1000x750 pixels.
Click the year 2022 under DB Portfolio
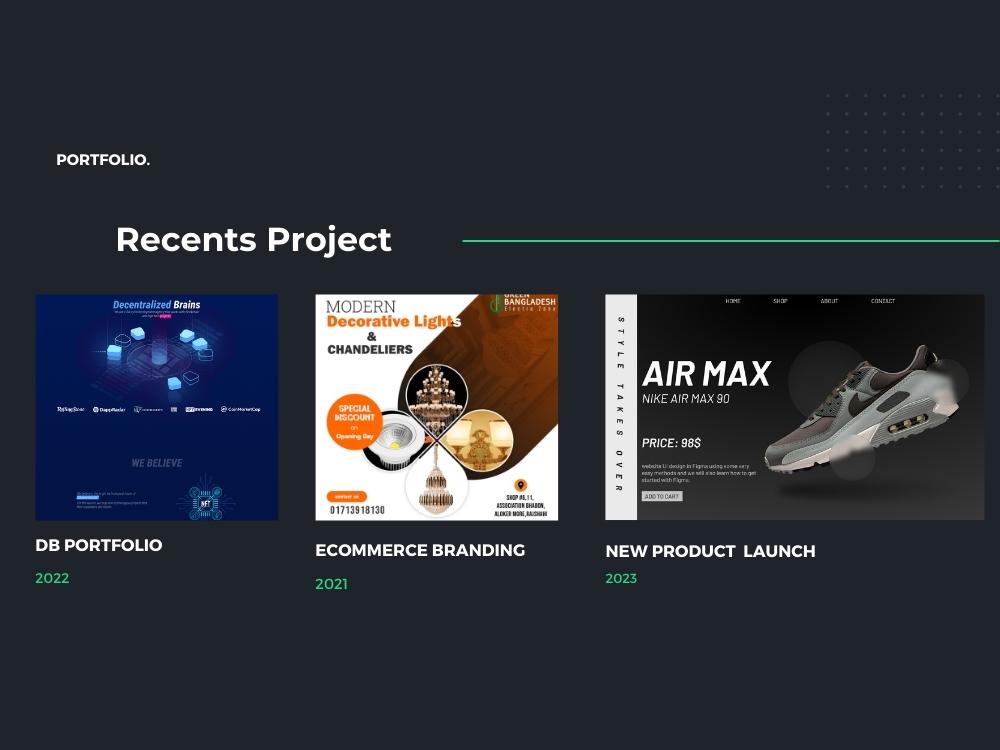click(52, 578)
